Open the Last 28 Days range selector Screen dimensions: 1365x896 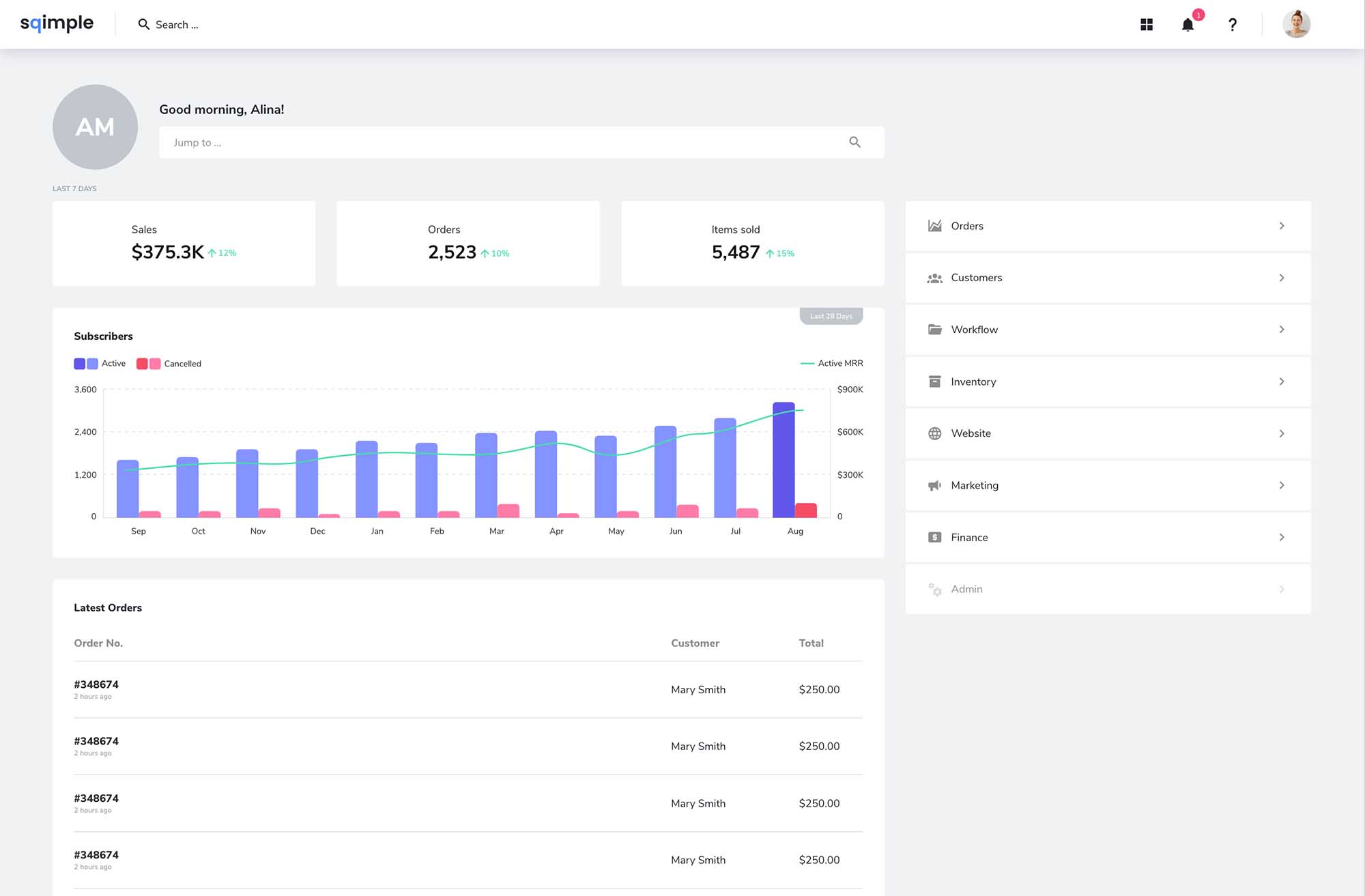click(831, 316)
